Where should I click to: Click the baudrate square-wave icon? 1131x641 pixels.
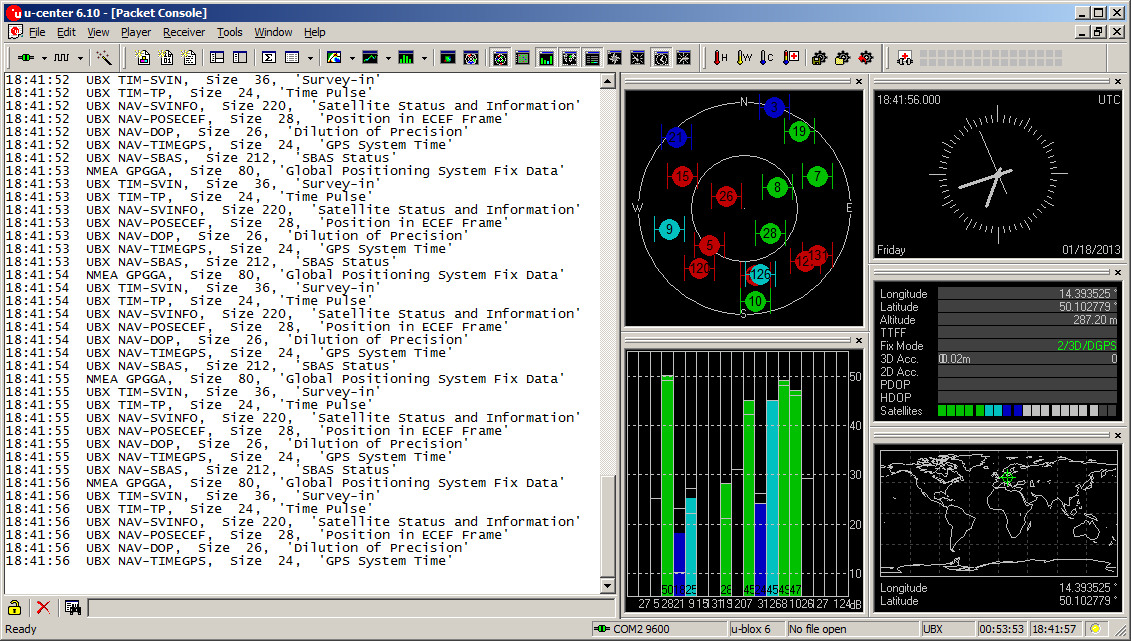tap(62, 58)
